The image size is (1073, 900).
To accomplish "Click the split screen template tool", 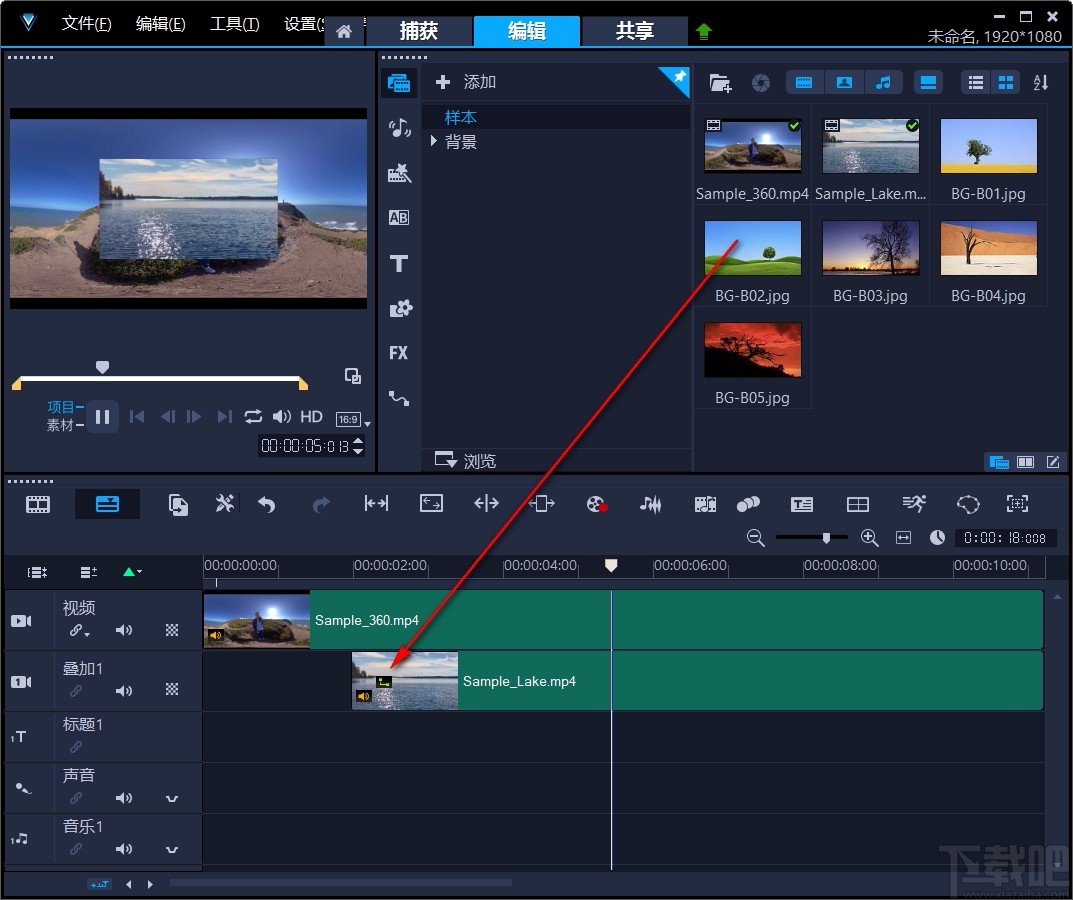I will [x=857, y=504].
